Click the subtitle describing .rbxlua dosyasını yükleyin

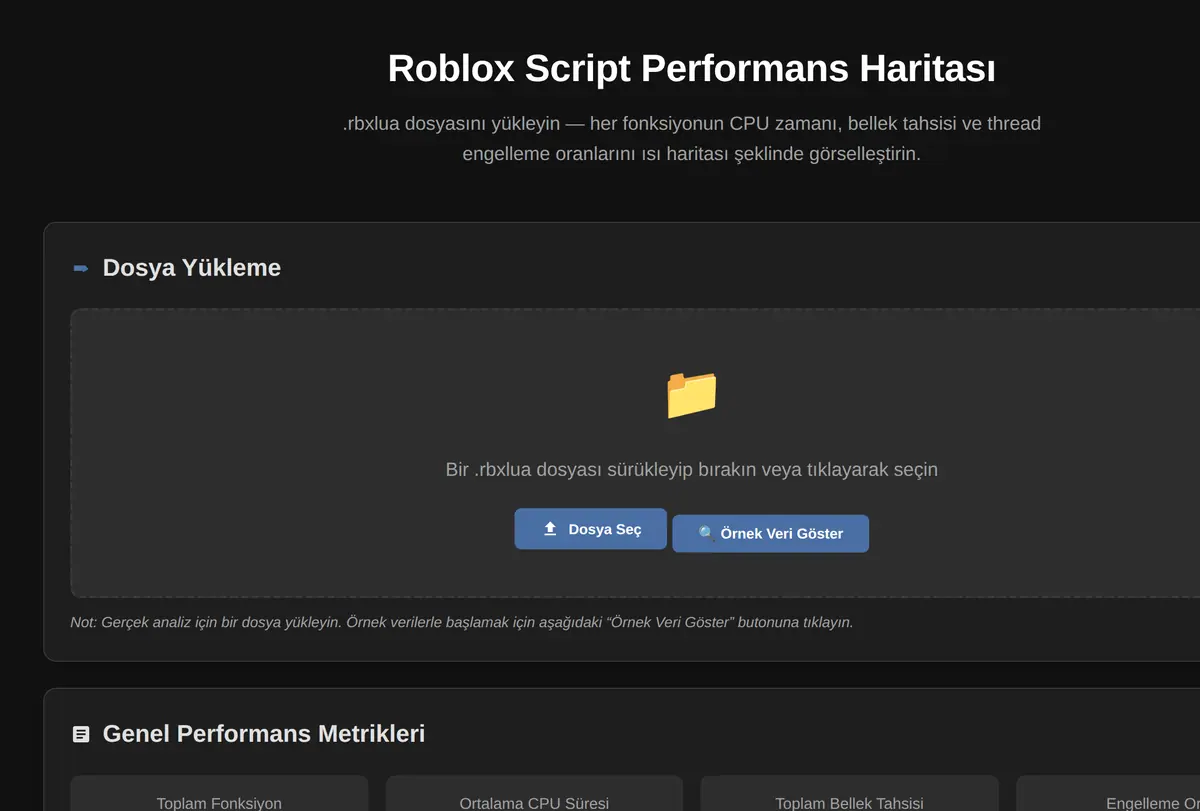[692, 139]
